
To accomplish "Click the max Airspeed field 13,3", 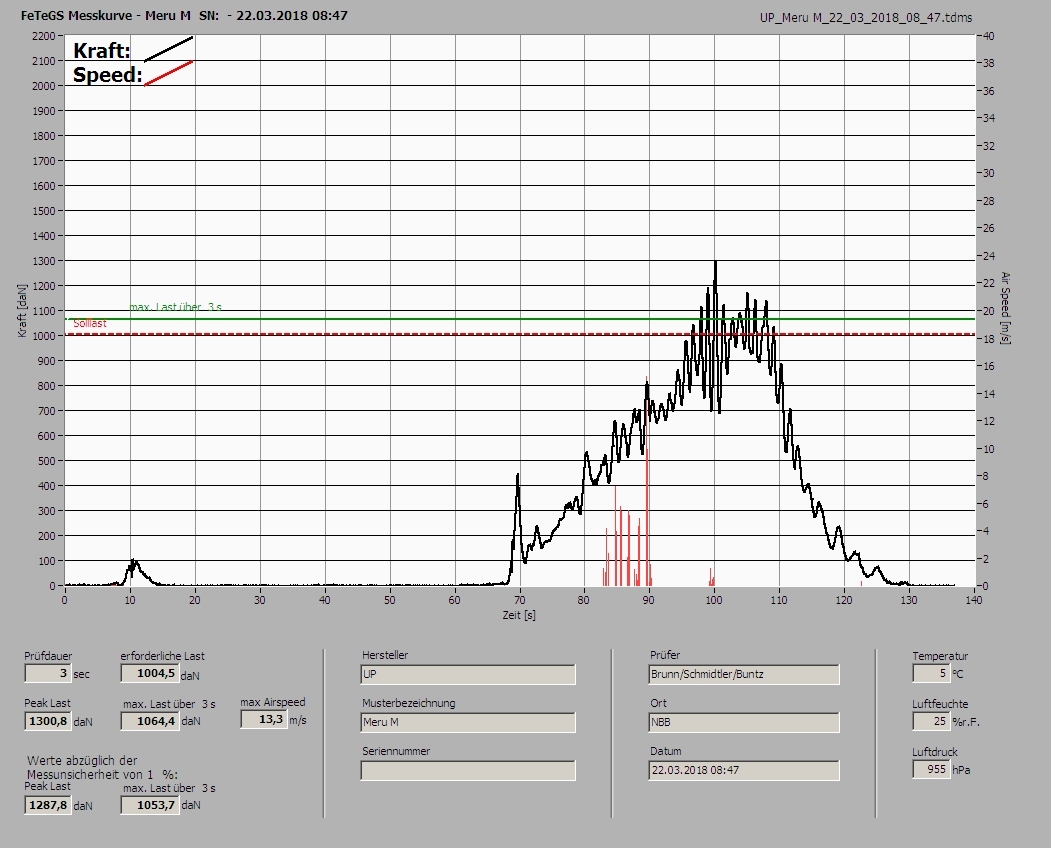I will click(x=263, y=719).
